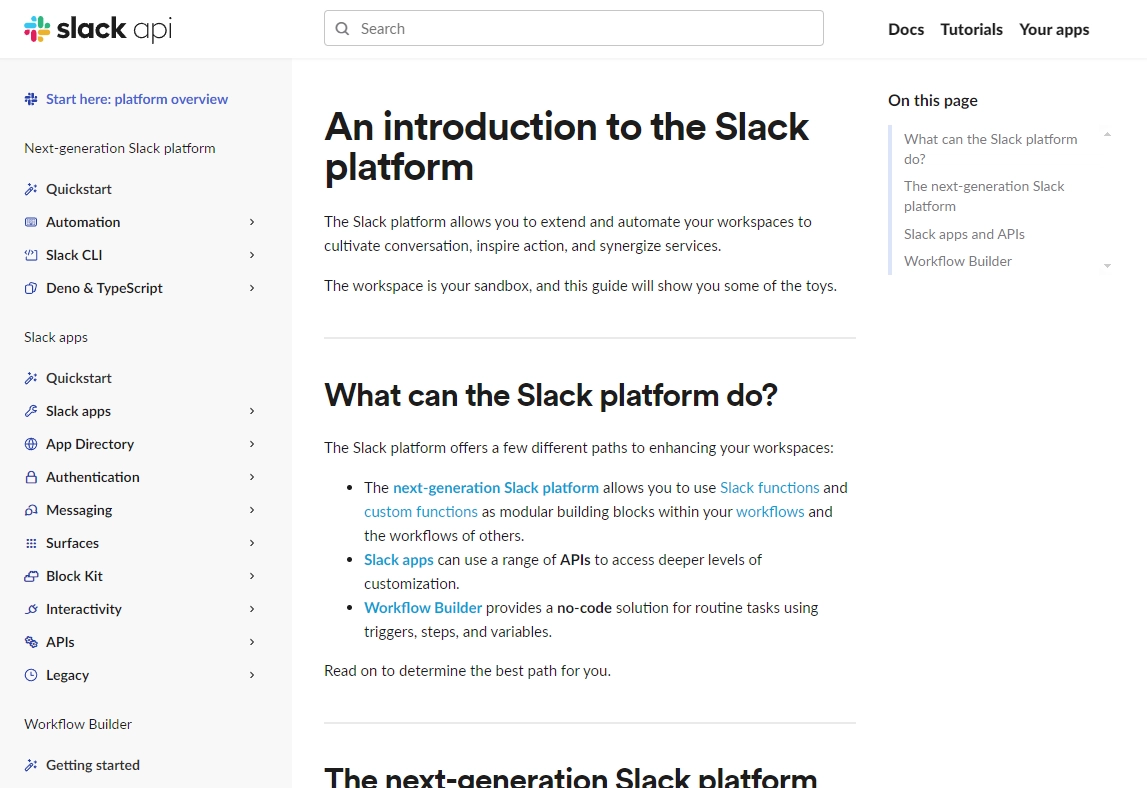
Task: Follow the workflows link
Action: (x=770, y=512)
